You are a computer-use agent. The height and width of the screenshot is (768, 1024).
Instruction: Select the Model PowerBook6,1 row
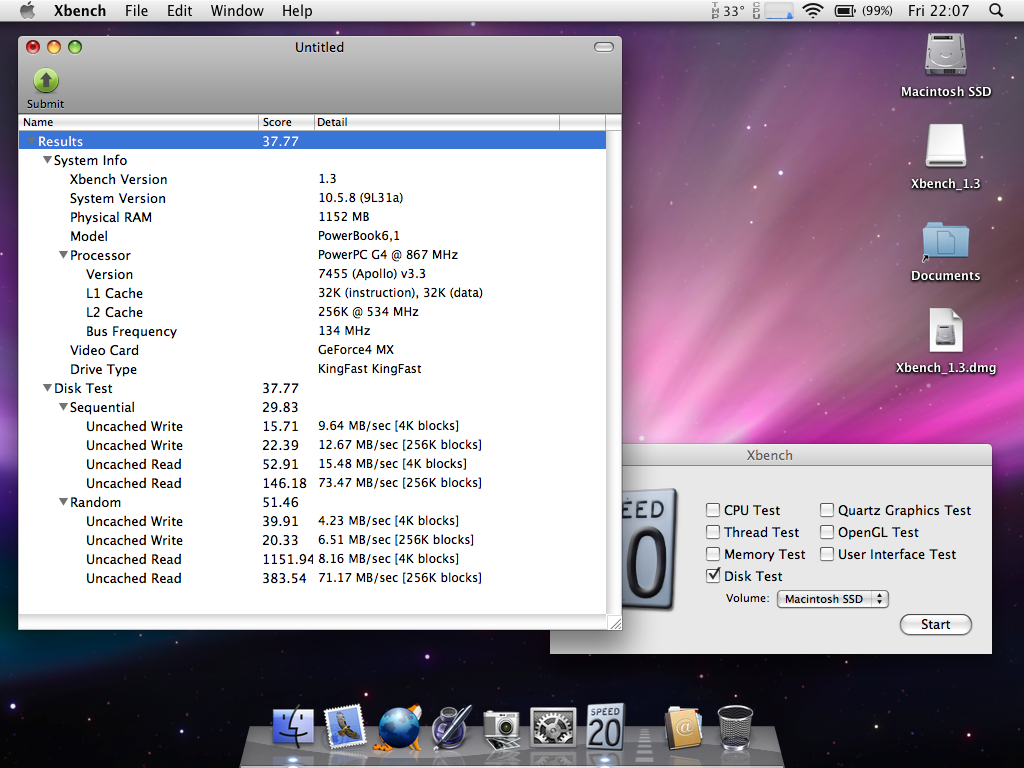(x=312, y=236)
